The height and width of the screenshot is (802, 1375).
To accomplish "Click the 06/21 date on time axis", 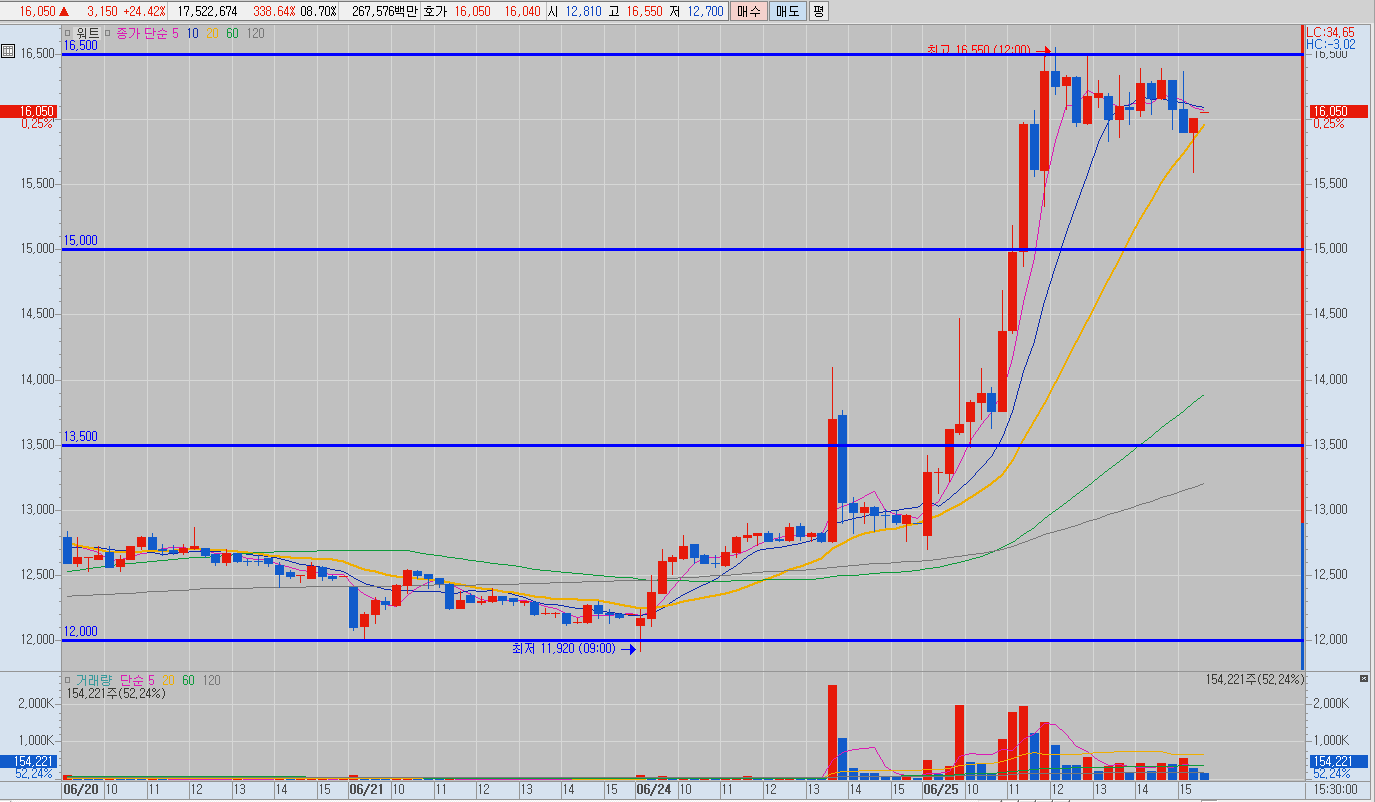I will (365, 789).
